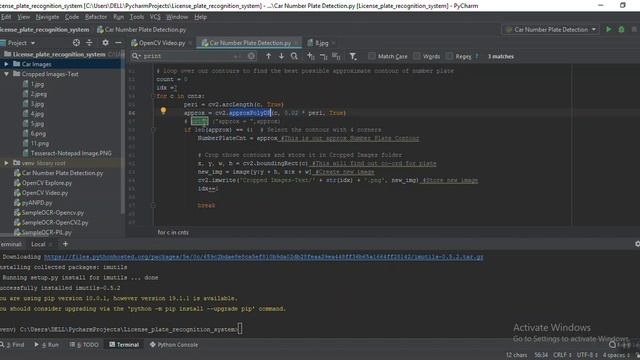Click the yellow intention lightbulb icon

[163, 111]
